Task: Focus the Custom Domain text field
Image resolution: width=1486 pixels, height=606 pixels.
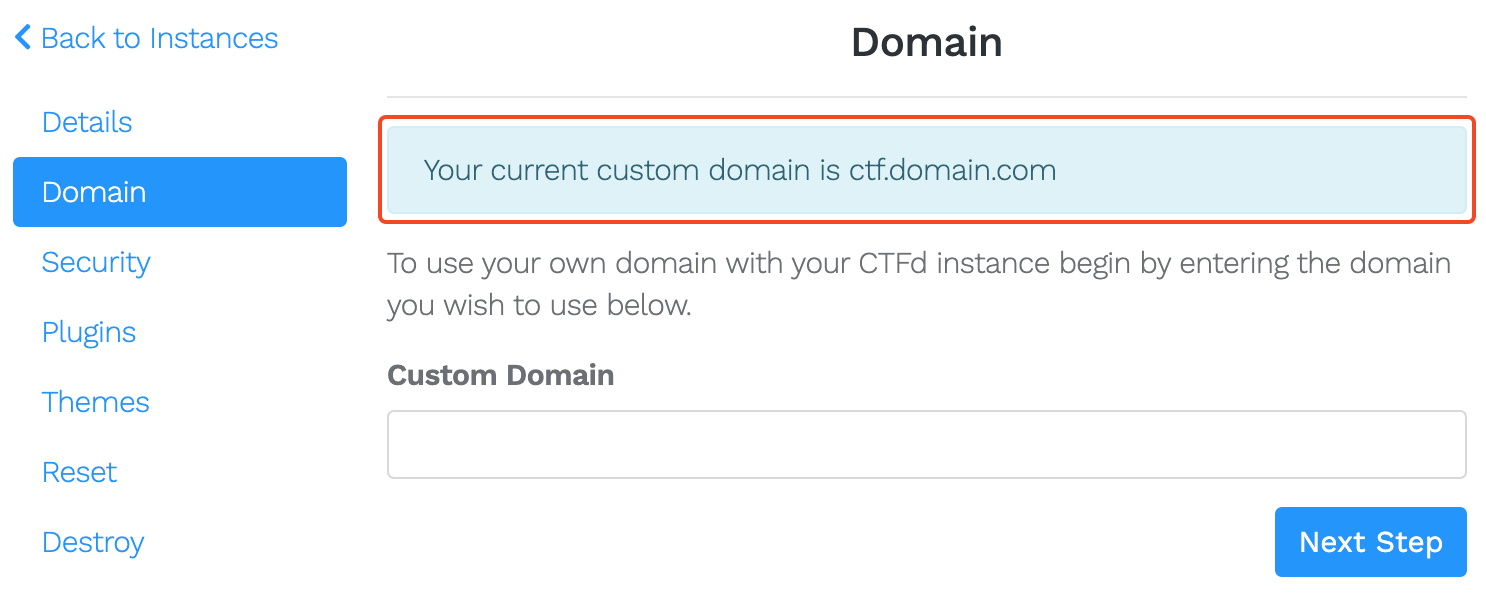Action: [x=926, y=444]
